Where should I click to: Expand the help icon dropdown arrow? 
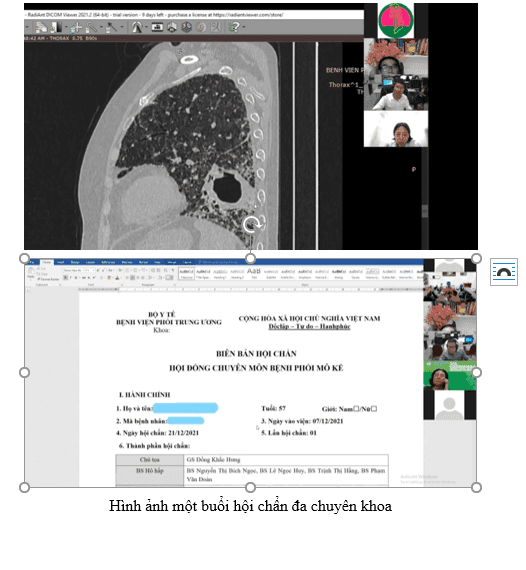pyautogui.click(x=244, y=27)
